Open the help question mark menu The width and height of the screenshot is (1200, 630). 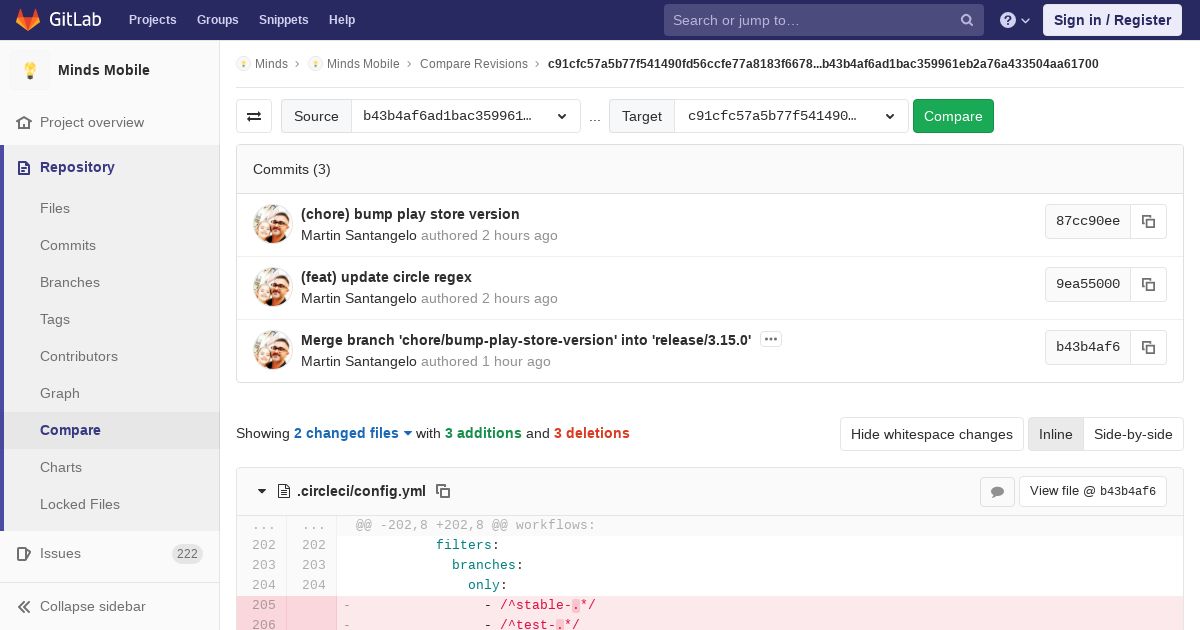tap(1014, 20)
